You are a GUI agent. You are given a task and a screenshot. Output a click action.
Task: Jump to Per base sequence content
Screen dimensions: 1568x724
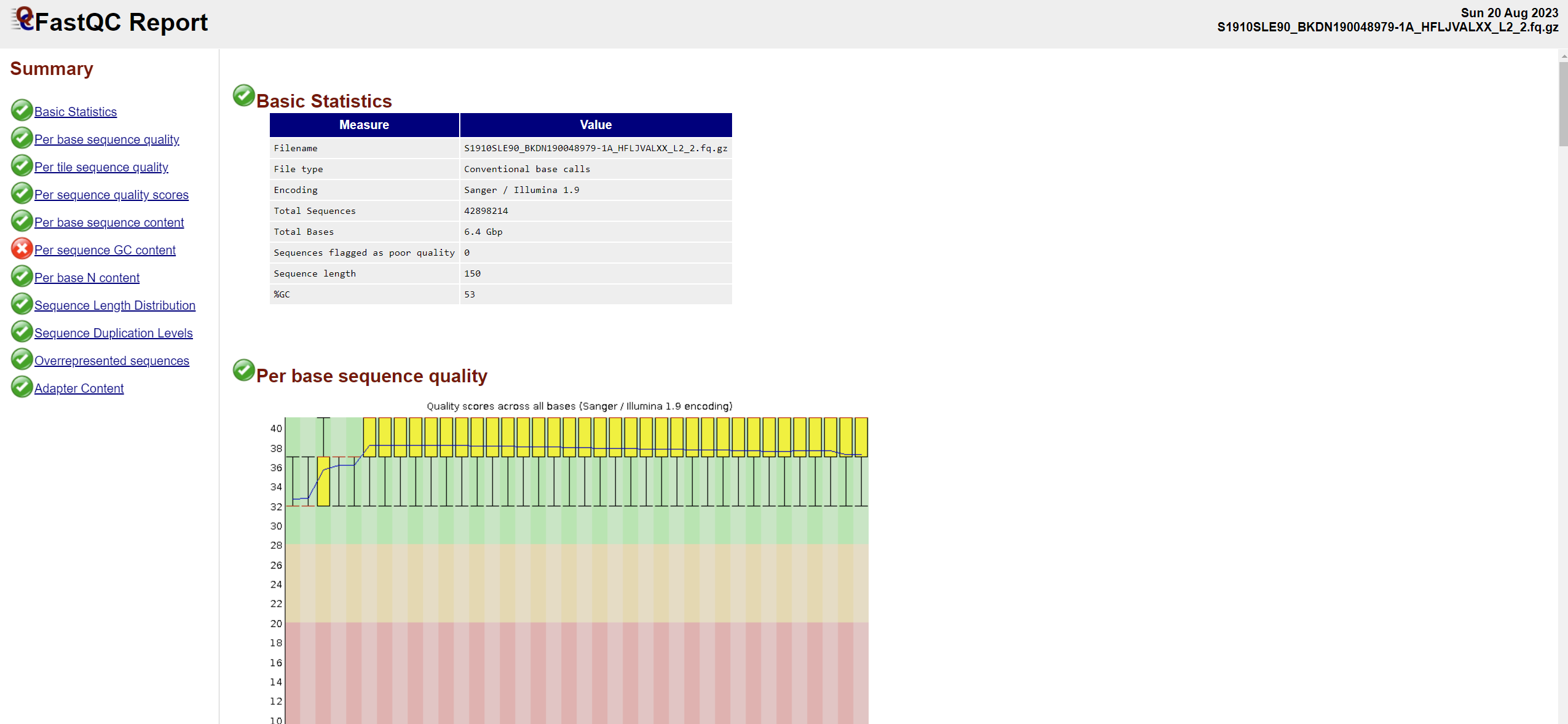109,222
